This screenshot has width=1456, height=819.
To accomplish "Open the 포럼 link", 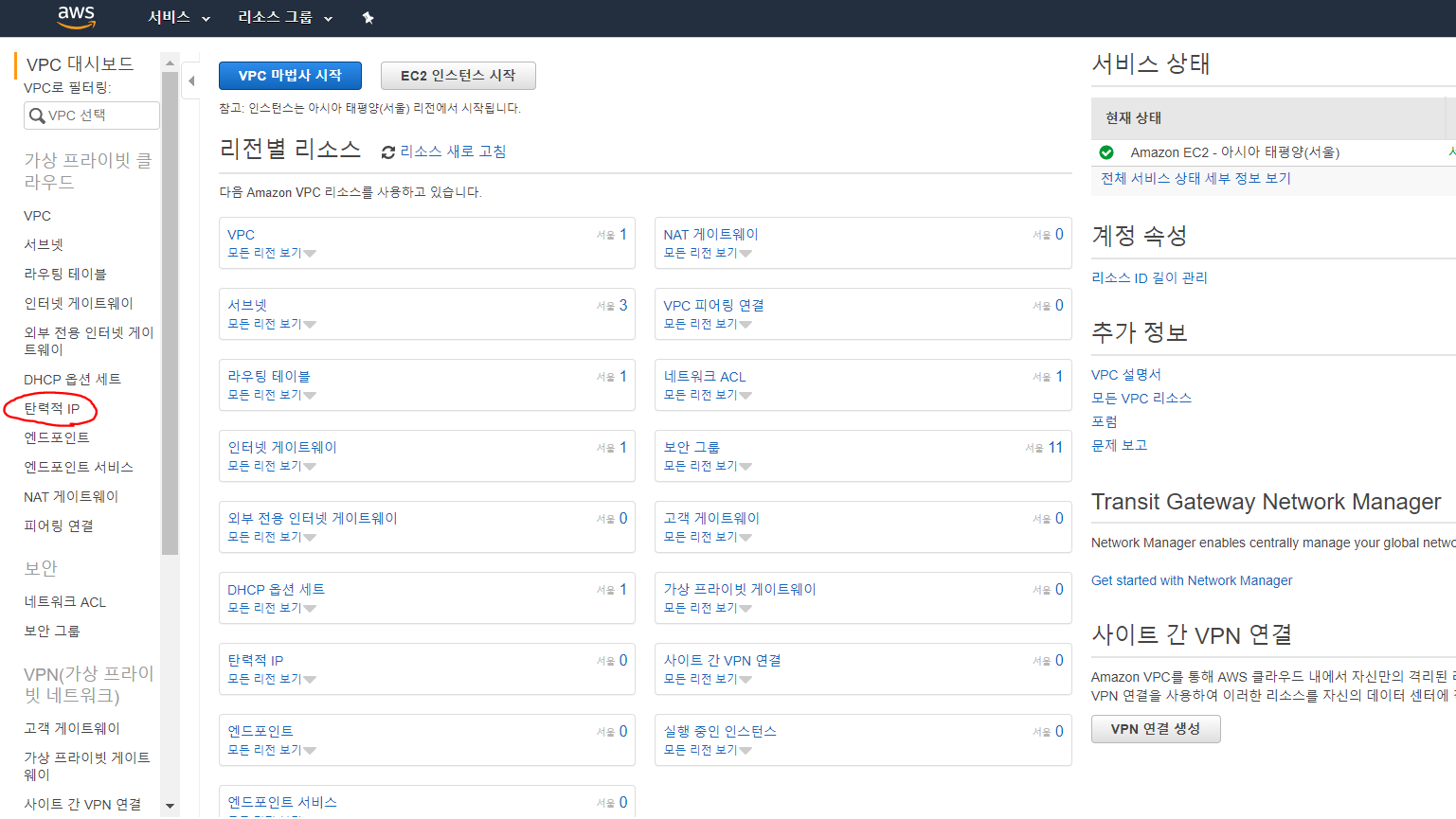I will click(x=1105, y=422).
